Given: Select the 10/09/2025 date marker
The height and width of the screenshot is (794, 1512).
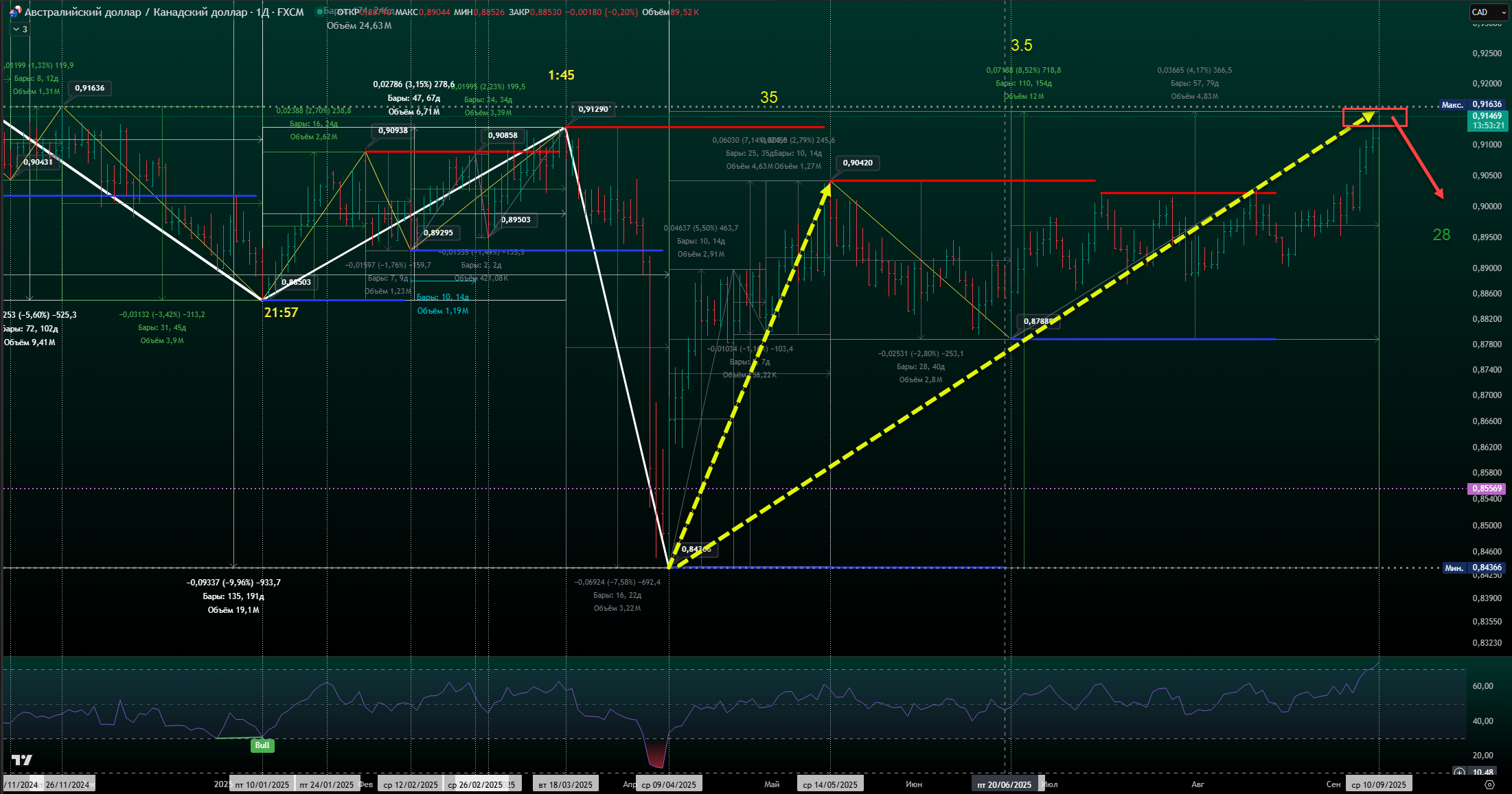Looking at the screenshot, I should (1379, 784).
